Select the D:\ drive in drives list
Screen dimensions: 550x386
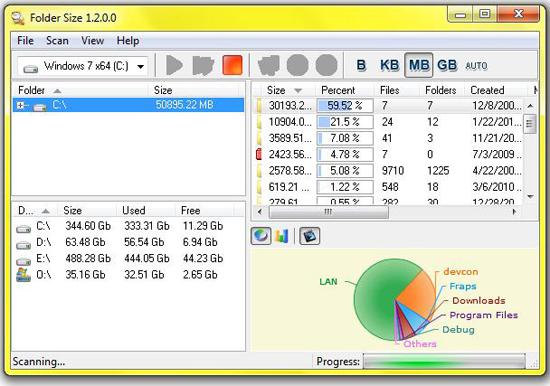coord(128,242)
